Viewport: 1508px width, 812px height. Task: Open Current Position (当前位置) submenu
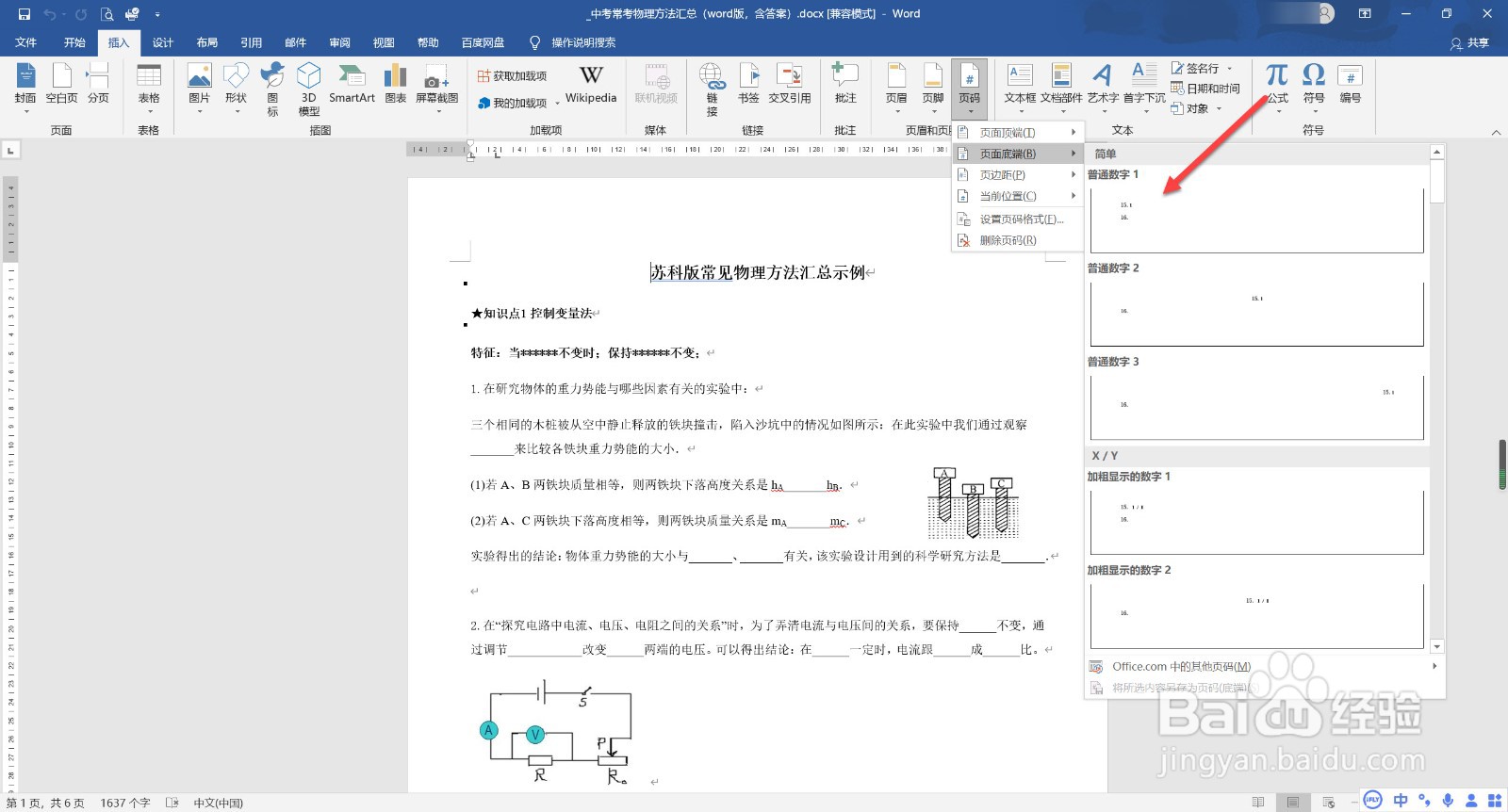[1017, 196]
